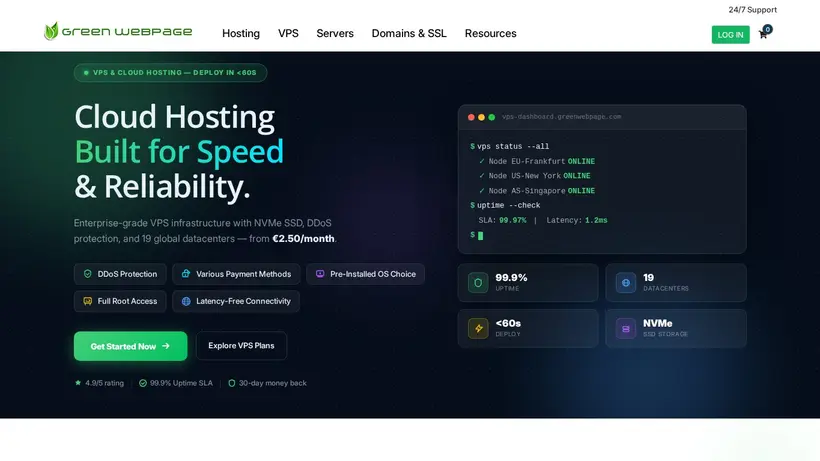This screenshot has width=820, height=461.
Task: Click the DEPLOY label in stat card
Action: [508, 335]
